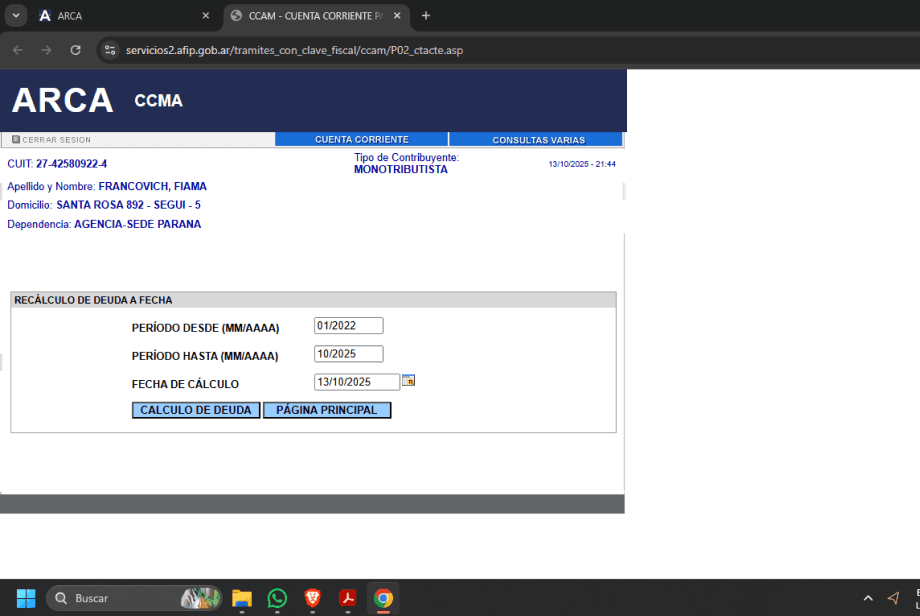Image resolution: width=920 pixels, height=616 pixels.
Task: Click the FECHA DE CÁLCULO label
Action: (x=185, y=384)
